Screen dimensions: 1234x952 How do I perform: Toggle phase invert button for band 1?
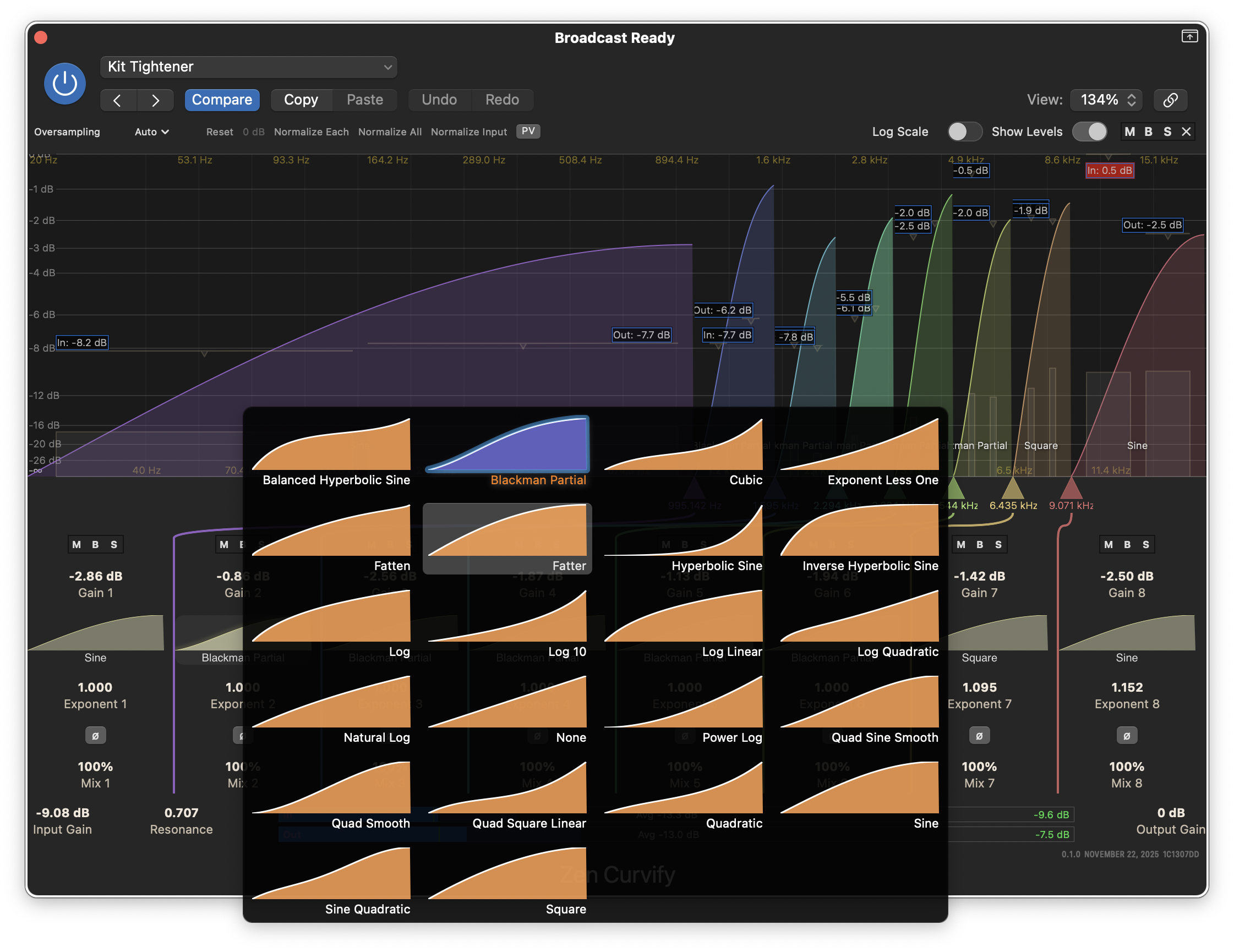(95, 736)
